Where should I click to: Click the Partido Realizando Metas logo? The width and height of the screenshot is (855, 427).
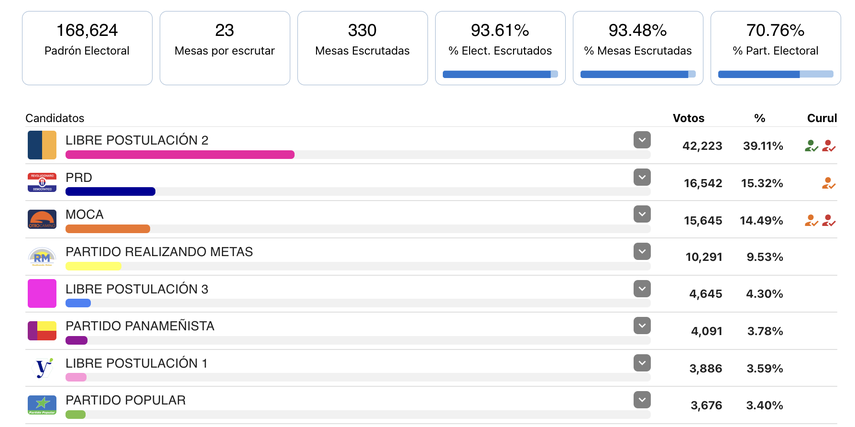[42, 256]
